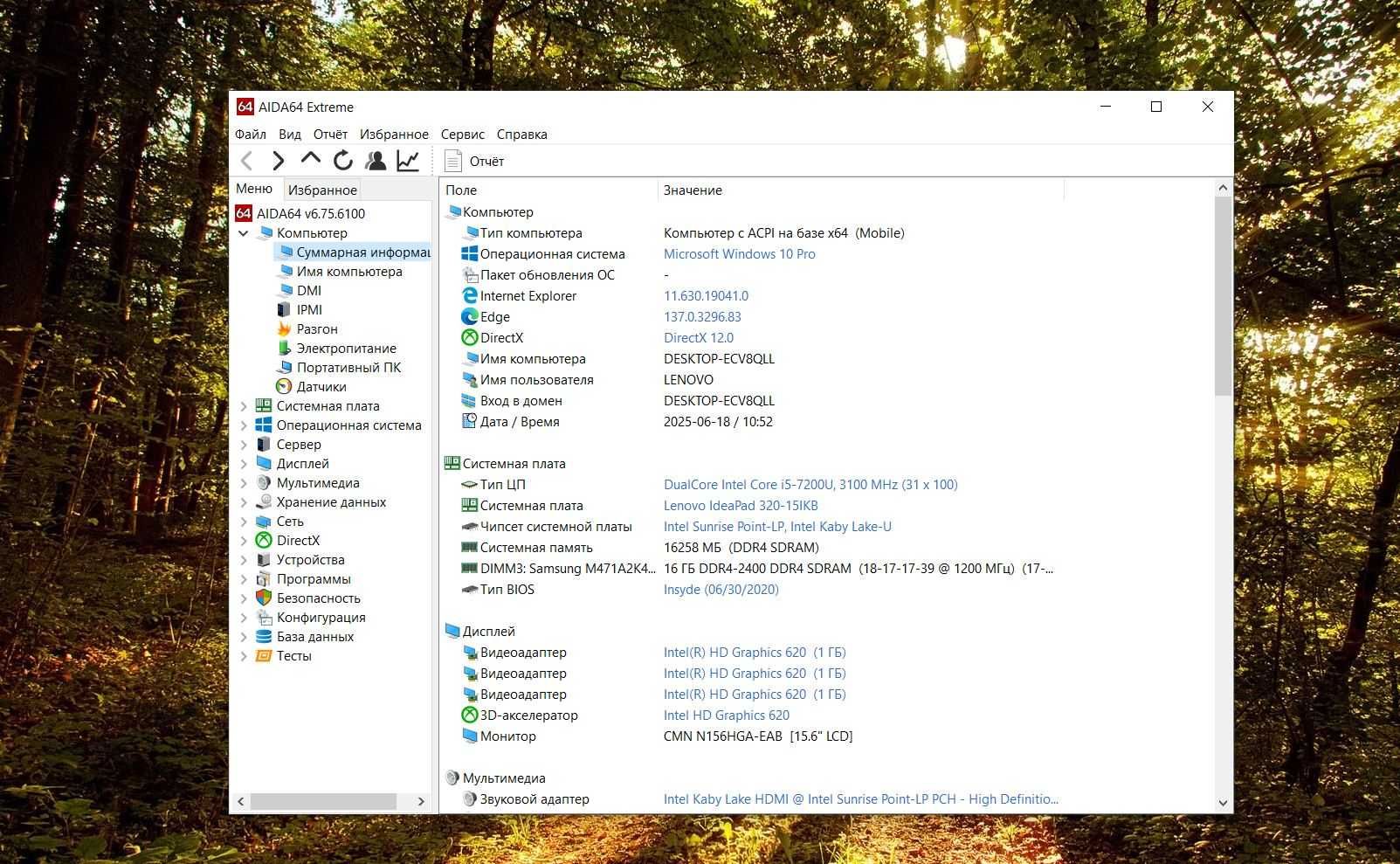The height and width of the screenshot is (864, 1400).
Task: Open the Lenovo IdeaPad 320-15IKB link
Action: tap(741, 506)
